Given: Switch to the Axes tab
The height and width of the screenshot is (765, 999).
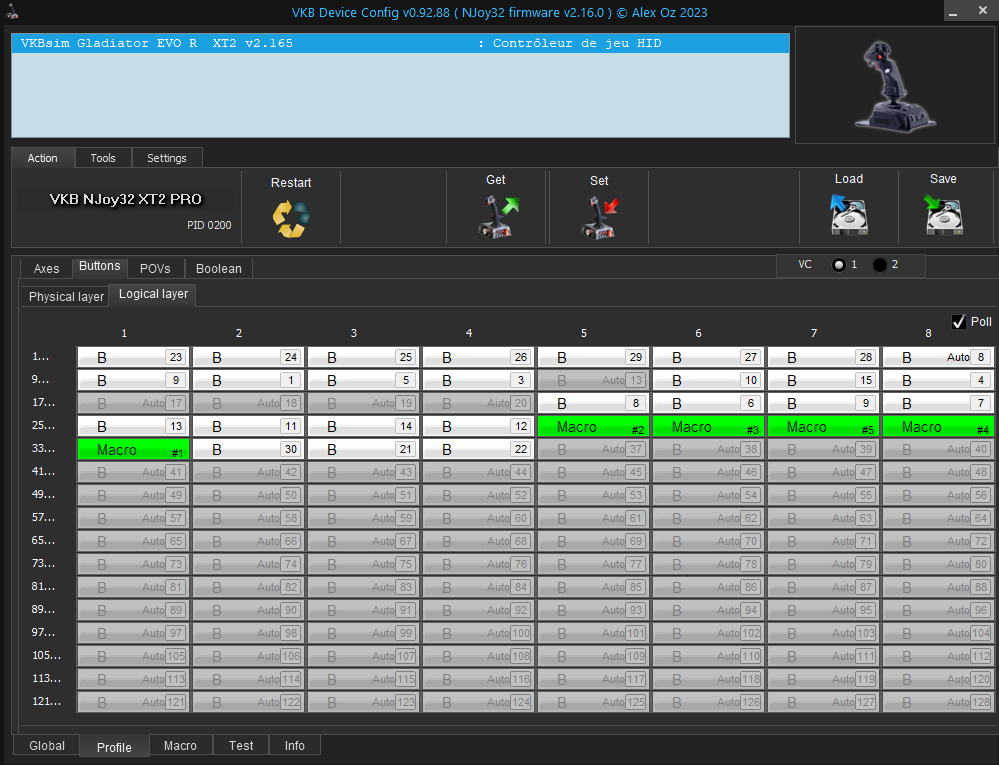Looking at the screenshot, I should [47, 269].
